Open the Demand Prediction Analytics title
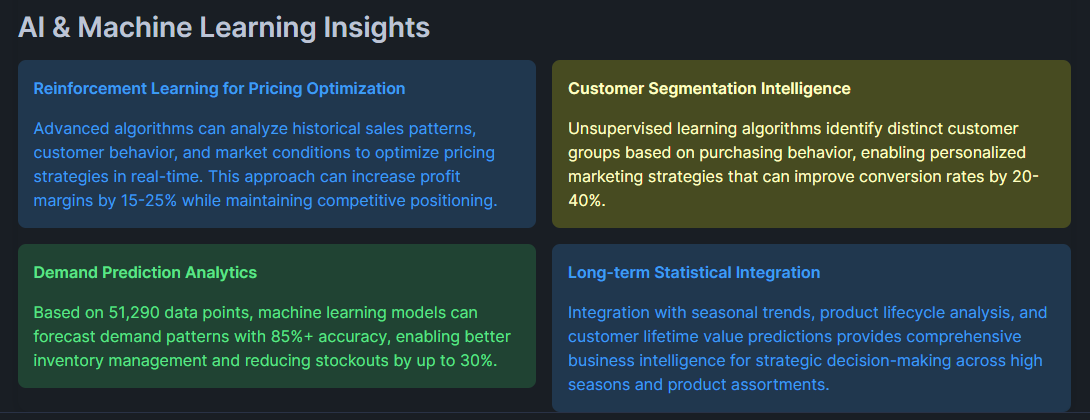 pos(145,272)
